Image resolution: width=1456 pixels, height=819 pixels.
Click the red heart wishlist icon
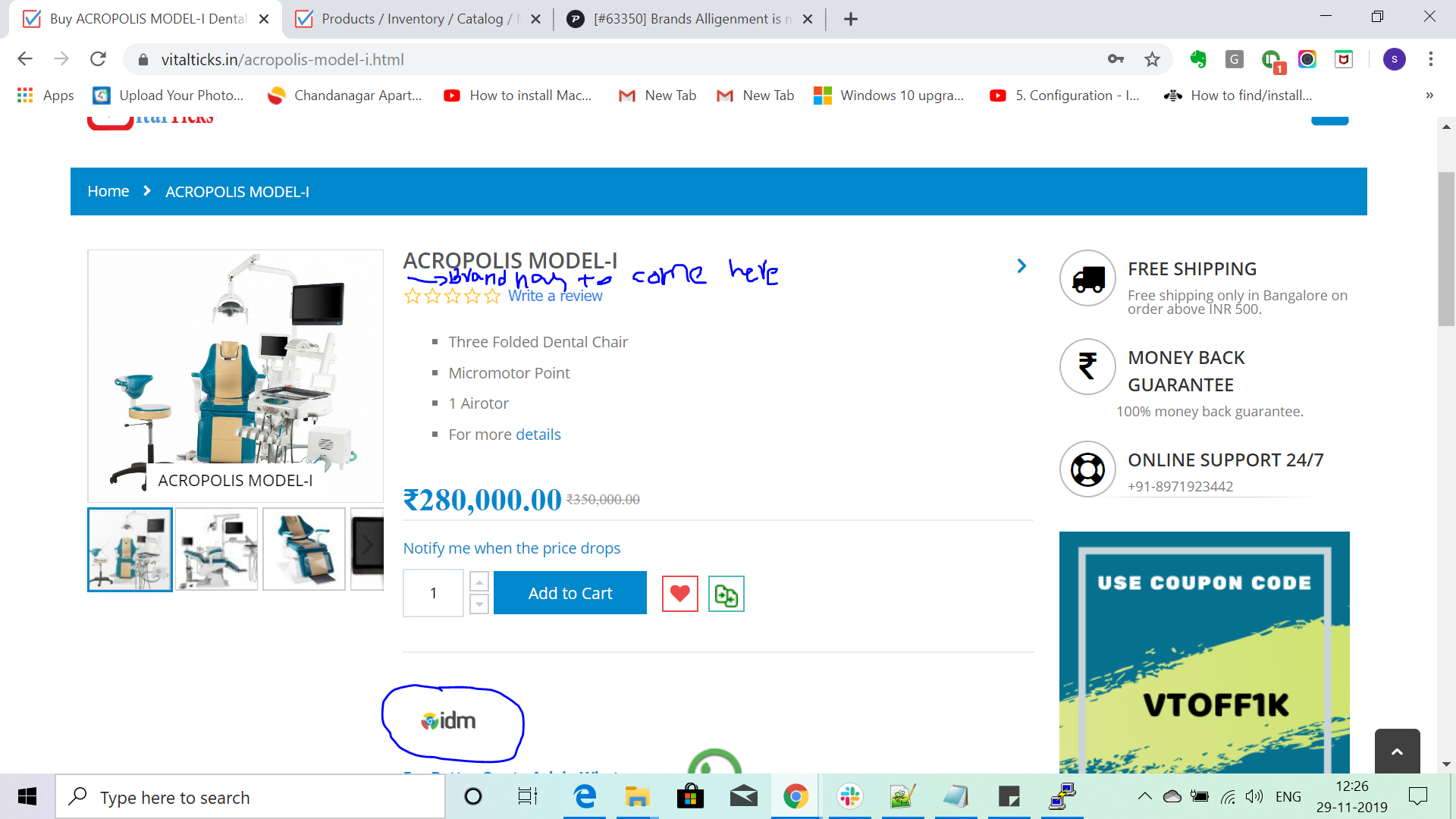(679, 594)
